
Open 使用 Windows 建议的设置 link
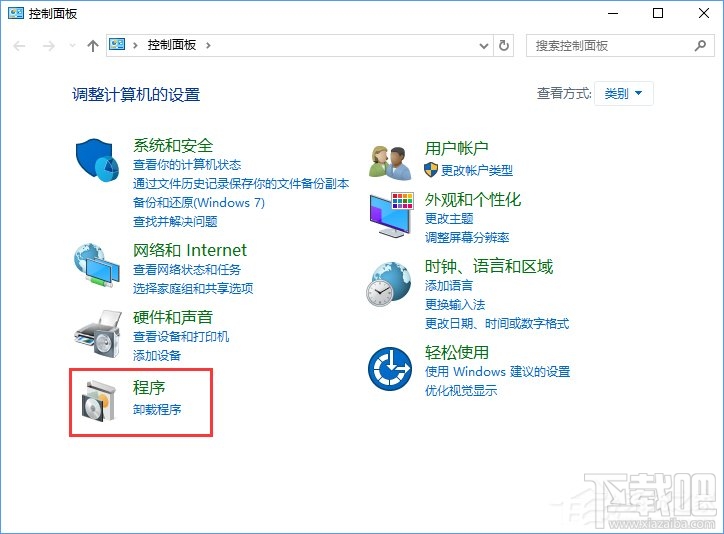coord(497,372)
